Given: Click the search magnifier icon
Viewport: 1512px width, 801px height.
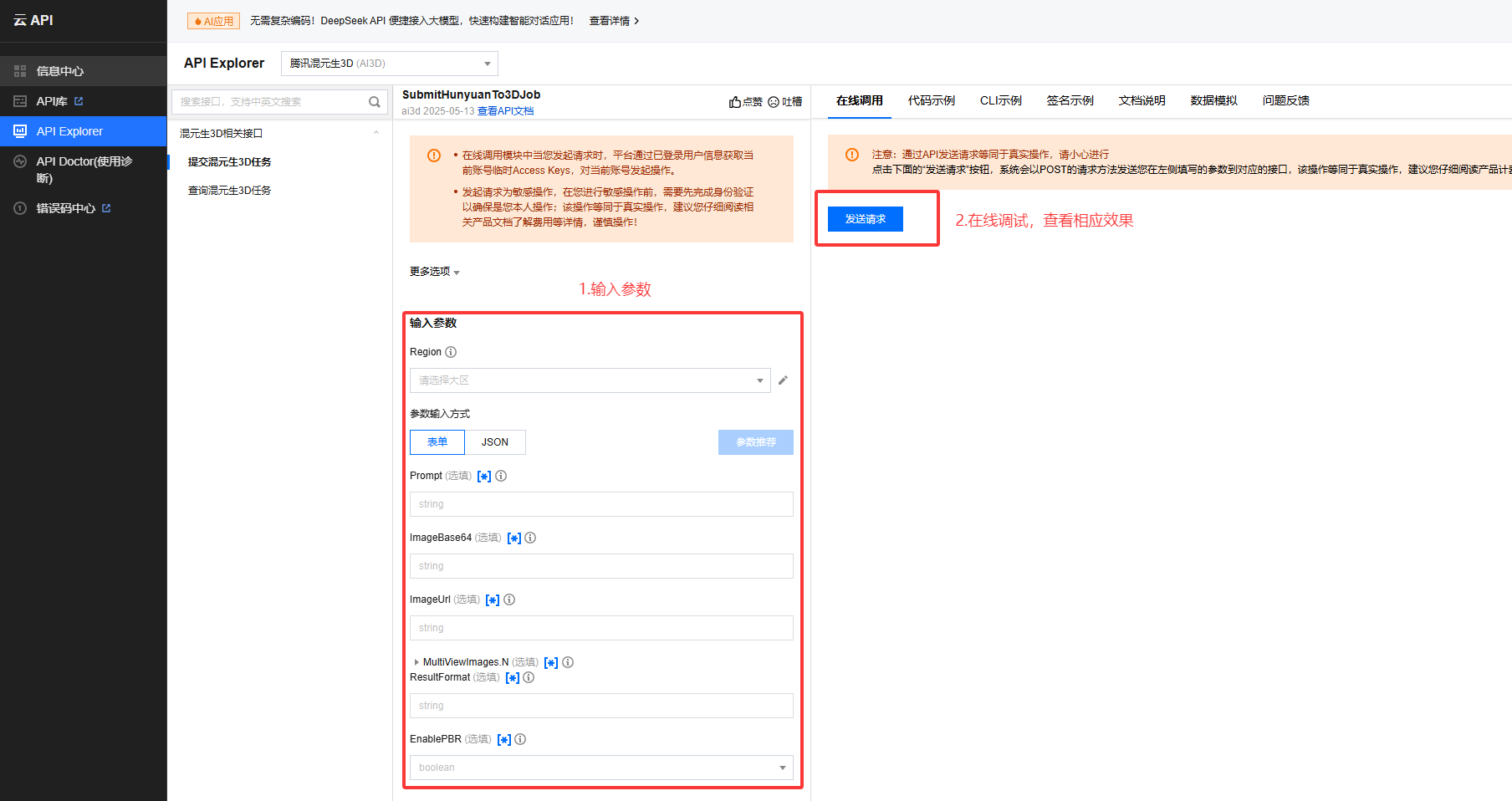Looking at the screenshot, I should click(x=375, y=102).
